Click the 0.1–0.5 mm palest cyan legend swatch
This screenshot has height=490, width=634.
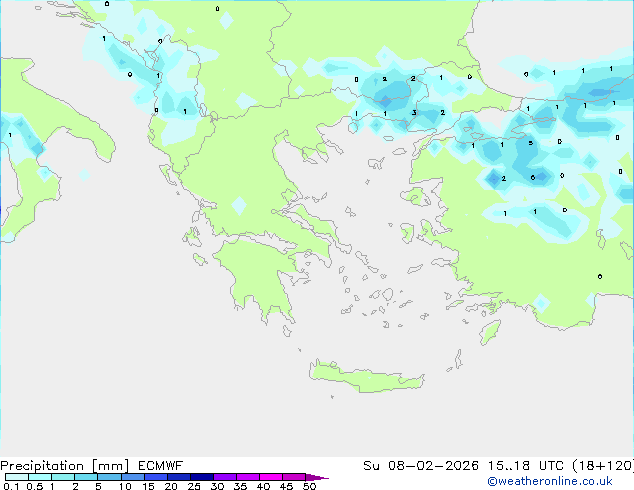click(17, 477)
